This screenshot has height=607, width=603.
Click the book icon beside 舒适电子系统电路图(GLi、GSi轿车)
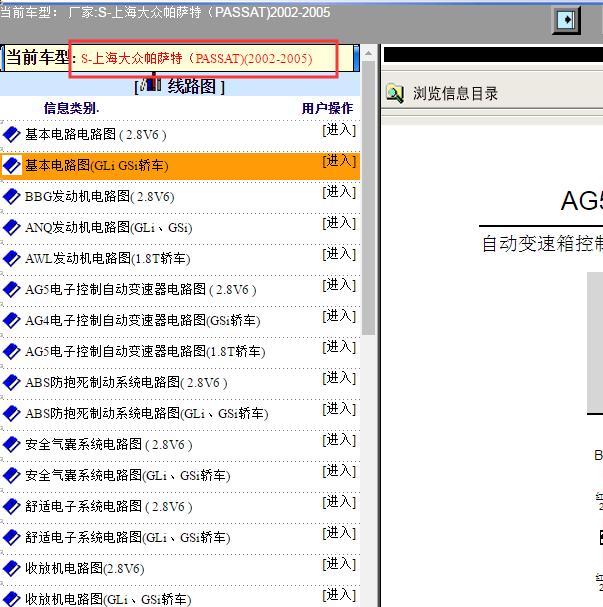pyautogui.click(x=12, y=537)
